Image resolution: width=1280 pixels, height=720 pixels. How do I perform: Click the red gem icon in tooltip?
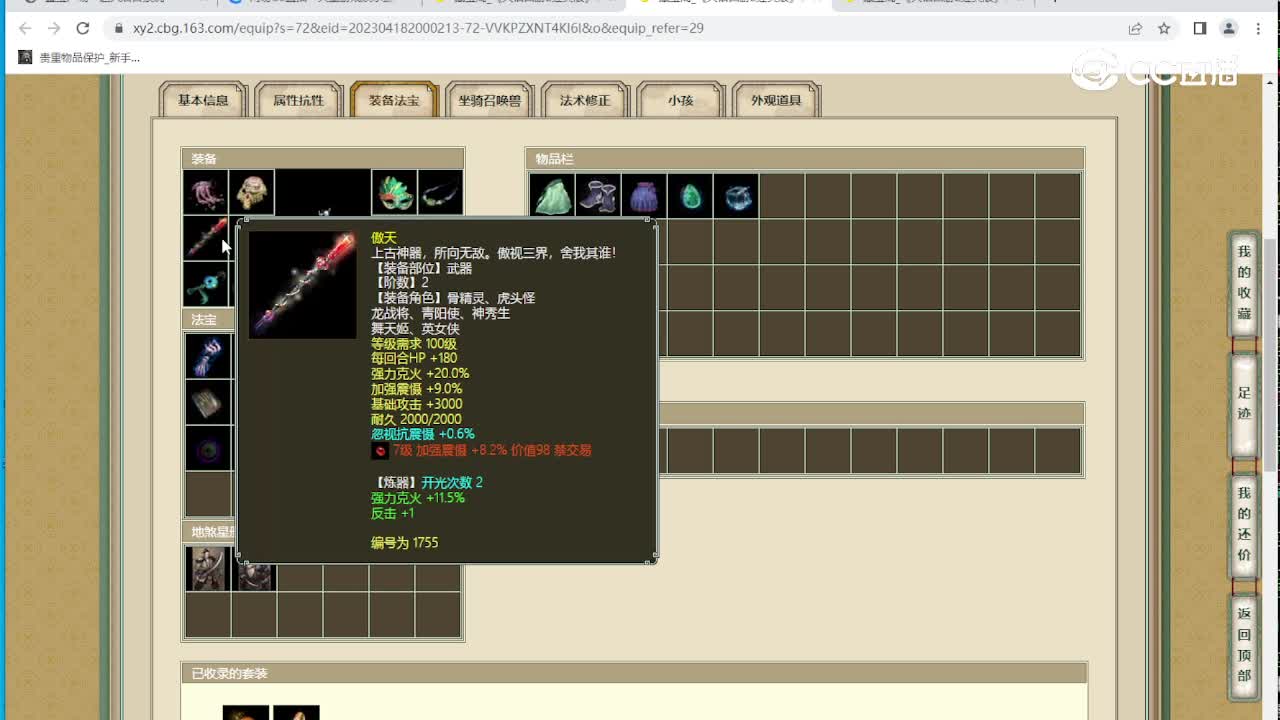380,451
